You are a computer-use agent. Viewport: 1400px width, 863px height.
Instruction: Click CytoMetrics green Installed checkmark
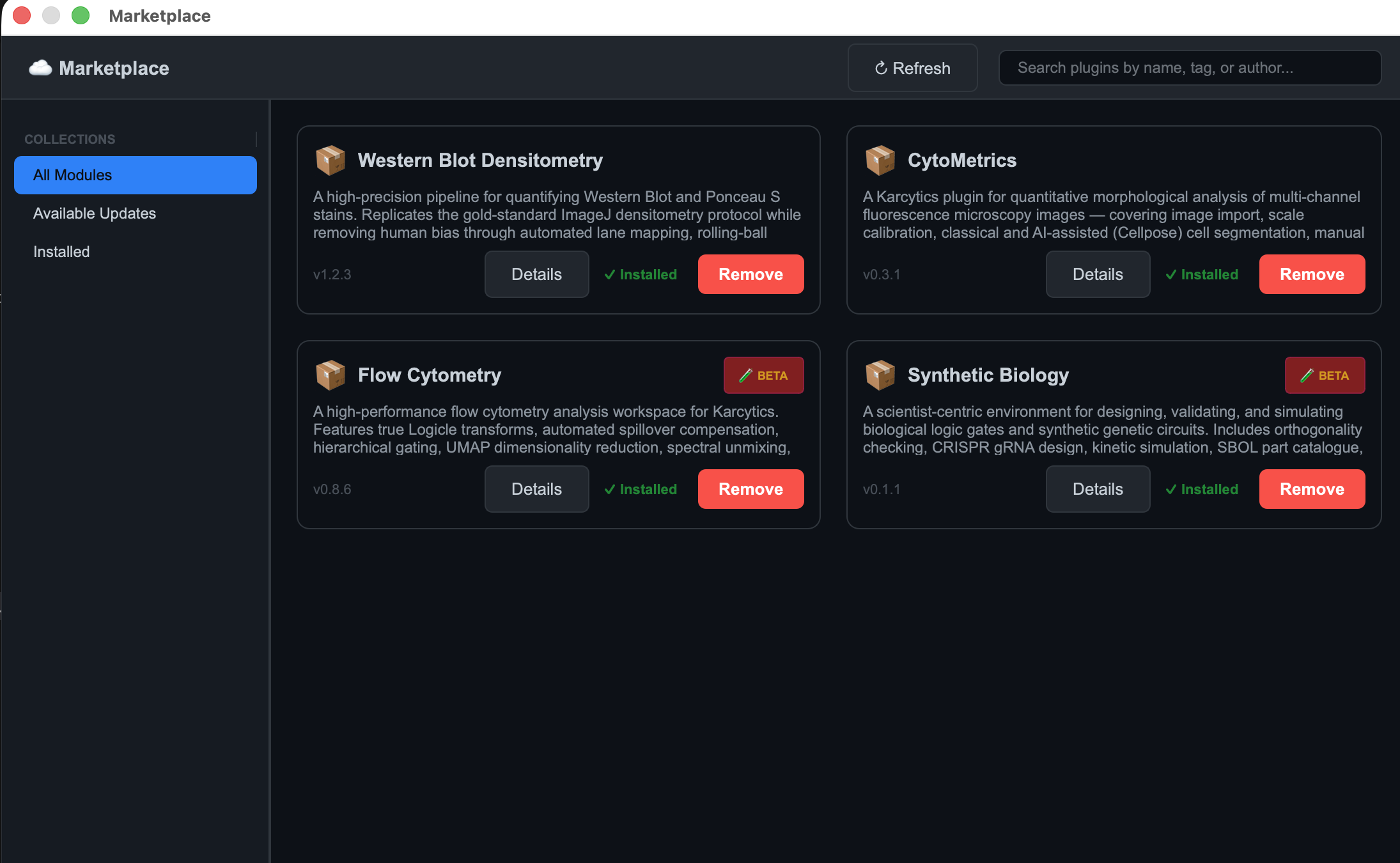pyautogui.click(x=1171, y=274)
